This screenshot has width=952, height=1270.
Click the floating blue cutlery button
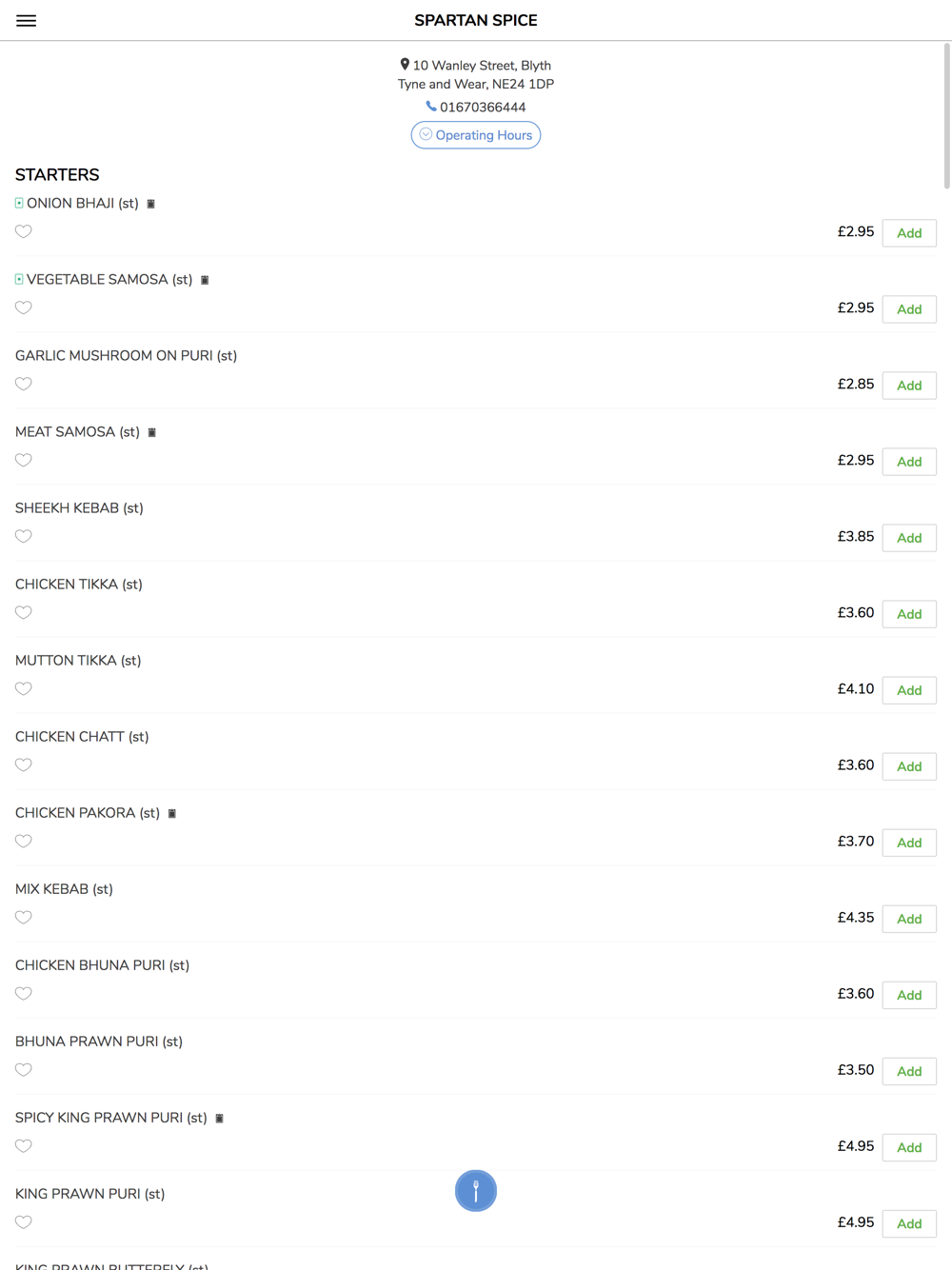476,1190
